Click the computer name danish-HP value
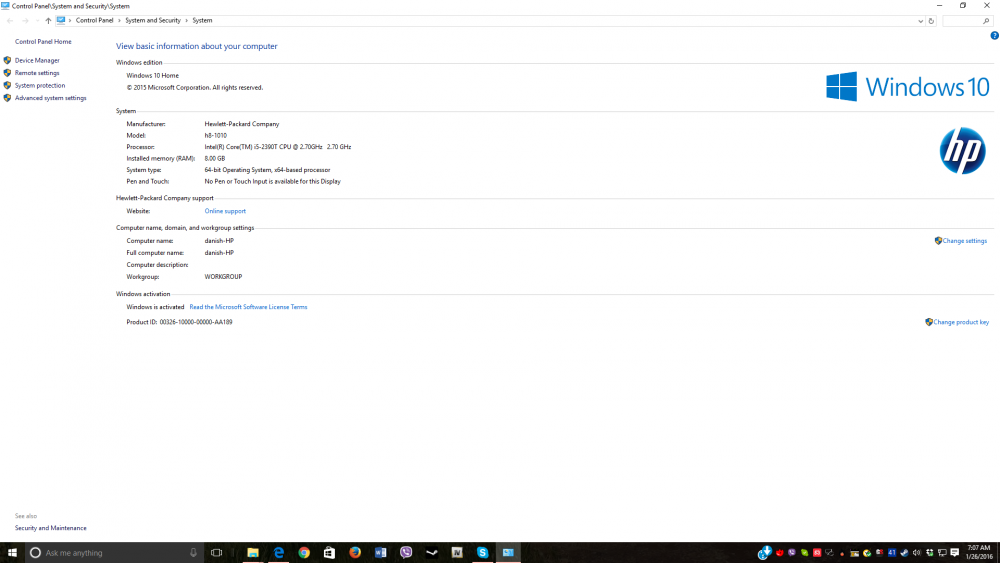Screen dimensions: 1000x563 tap(219, 241)
